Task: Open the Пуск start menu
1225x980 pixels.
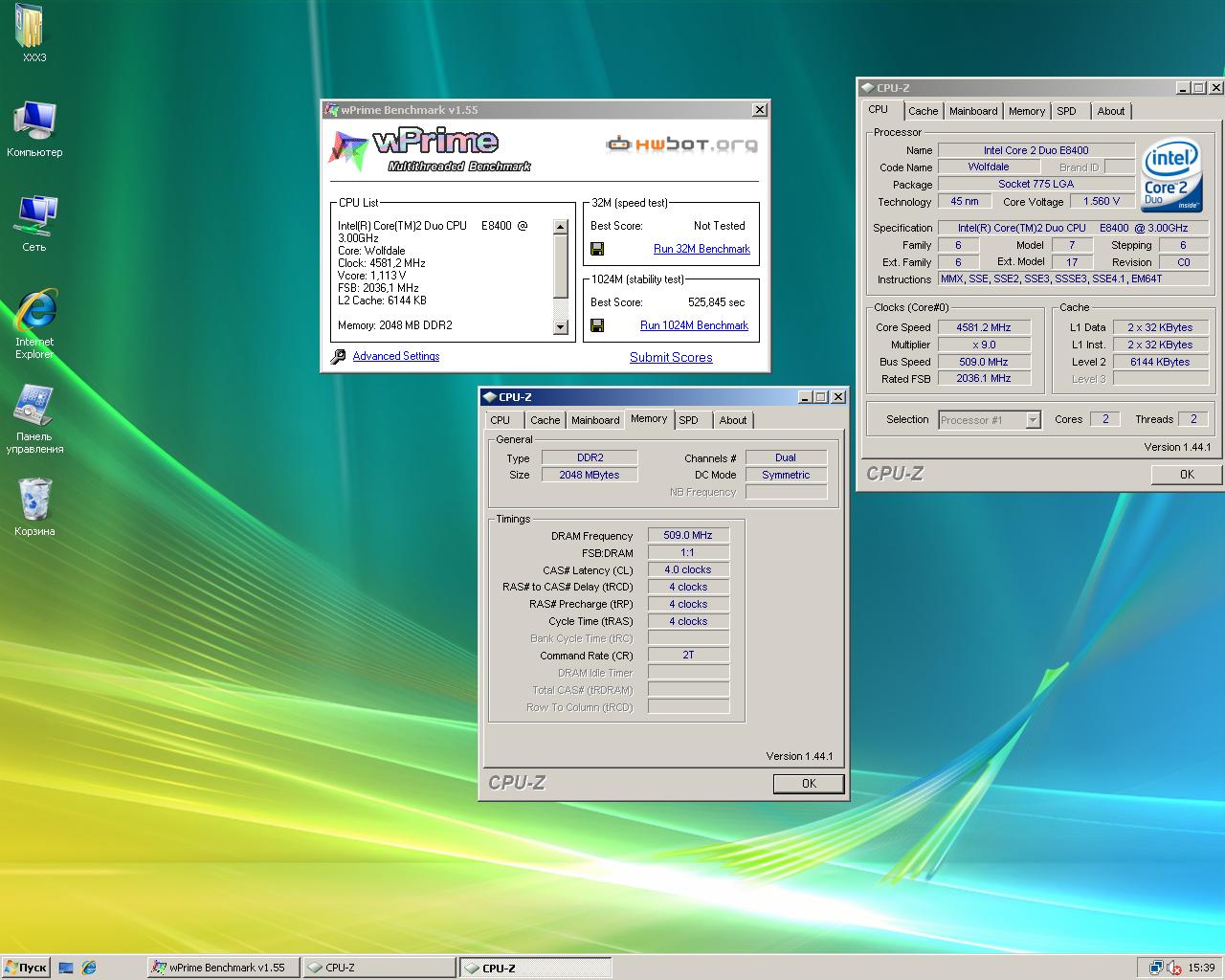Action: pyautogui.click(x=26, y=968)
